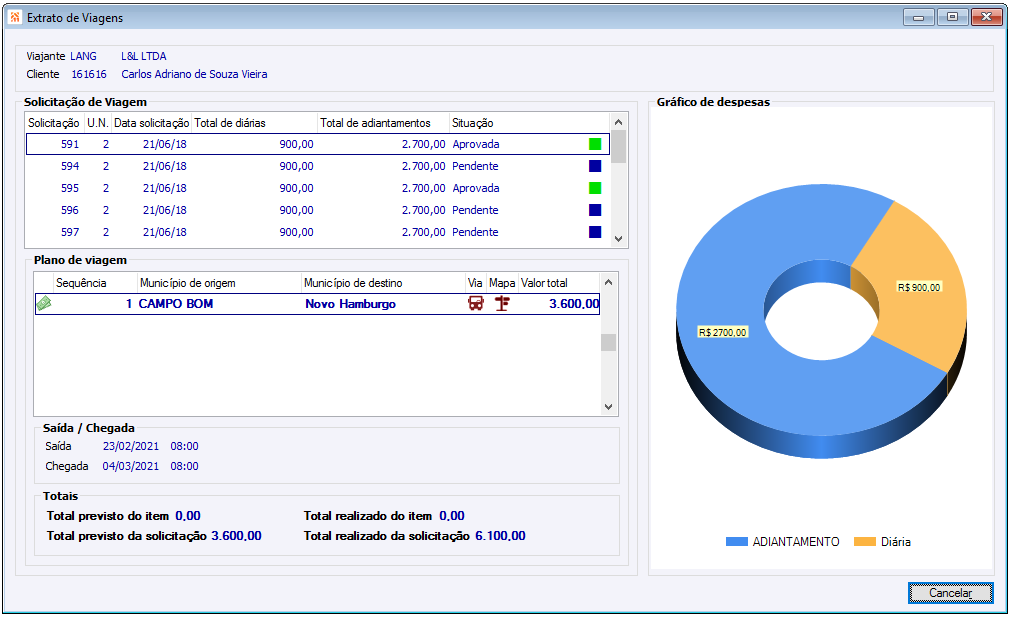
Task: Click the bus icon in Via column
Action: (x=476, y=304)
